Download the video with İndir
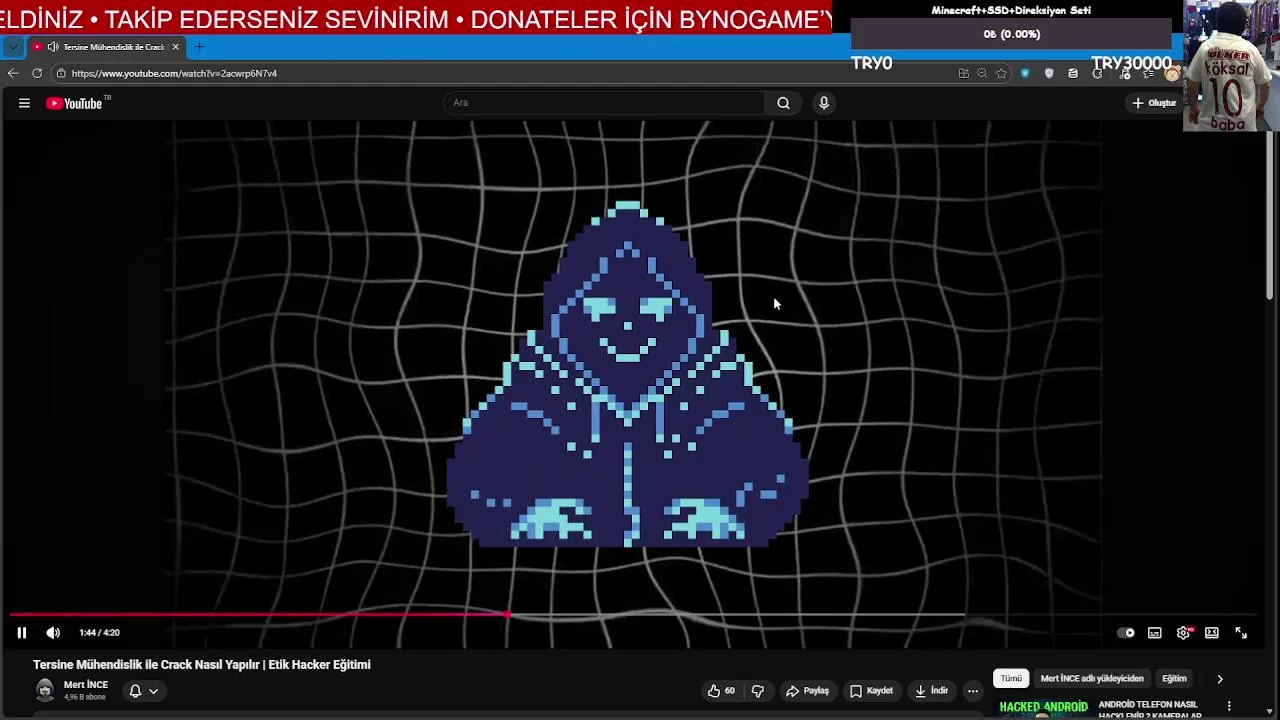The height and width of the screenshot is (720, 1280). tap(931, 691)
